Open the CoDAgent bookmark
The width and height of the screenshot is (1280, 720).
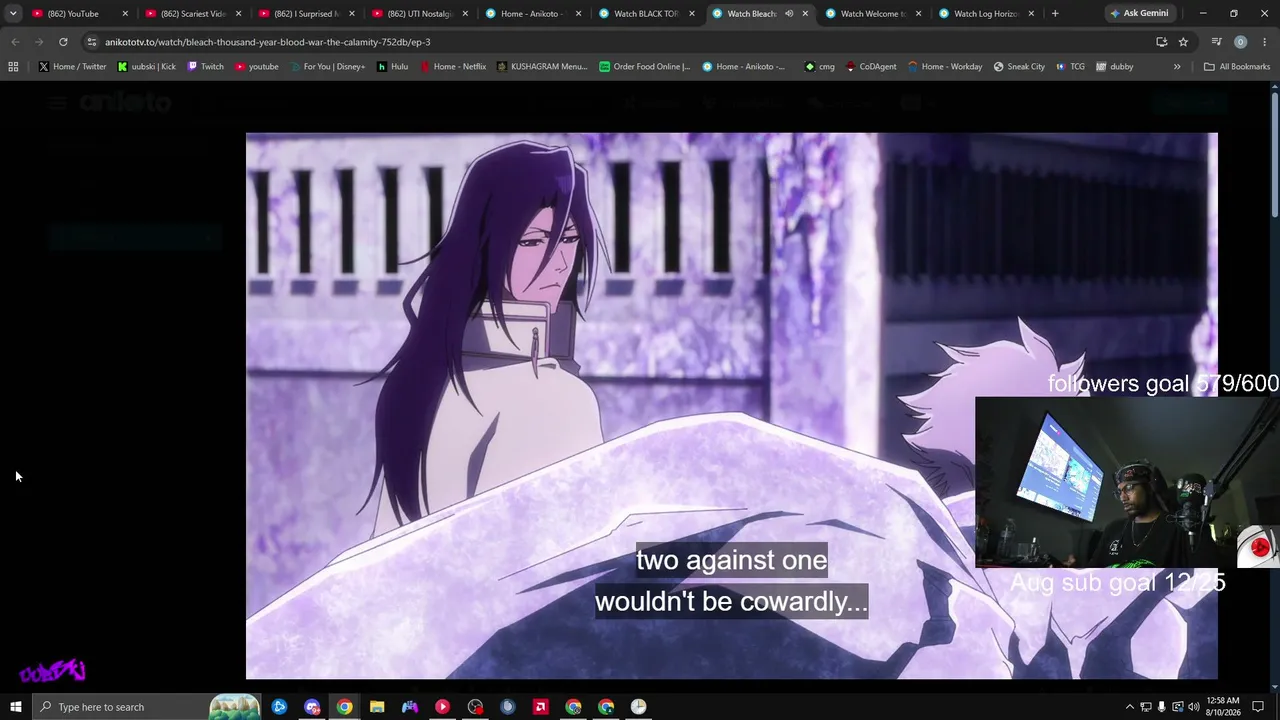871,67
